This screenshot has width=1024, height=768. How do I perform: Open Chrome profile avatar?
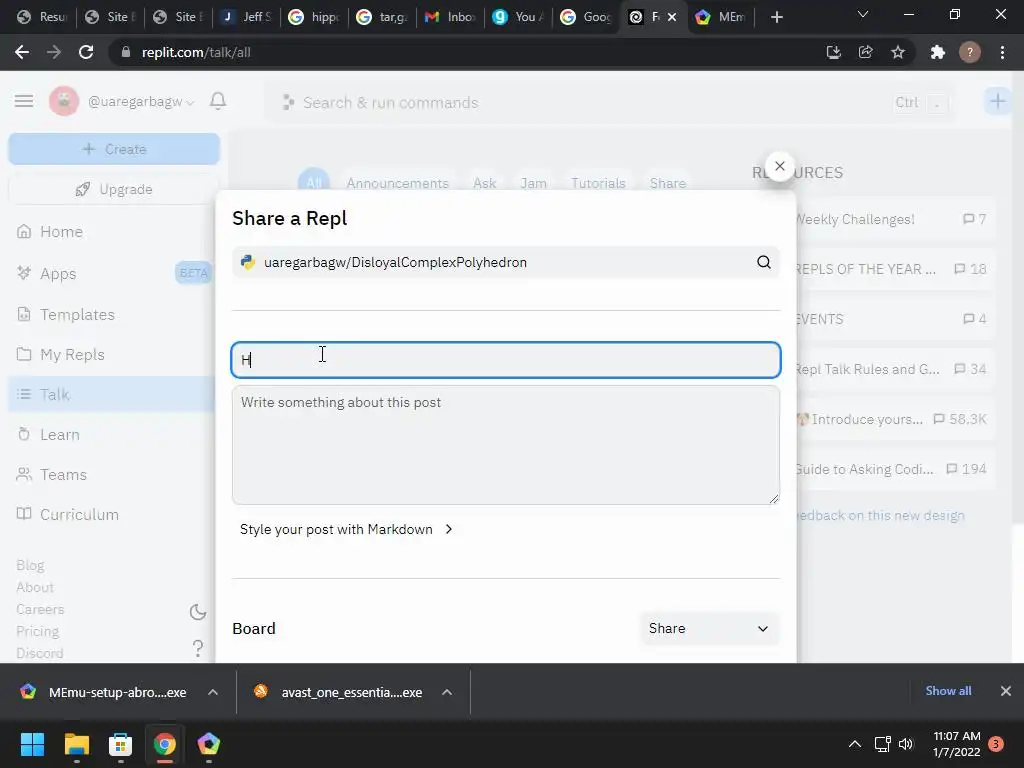pyautogui.click(x=970, y=52)
